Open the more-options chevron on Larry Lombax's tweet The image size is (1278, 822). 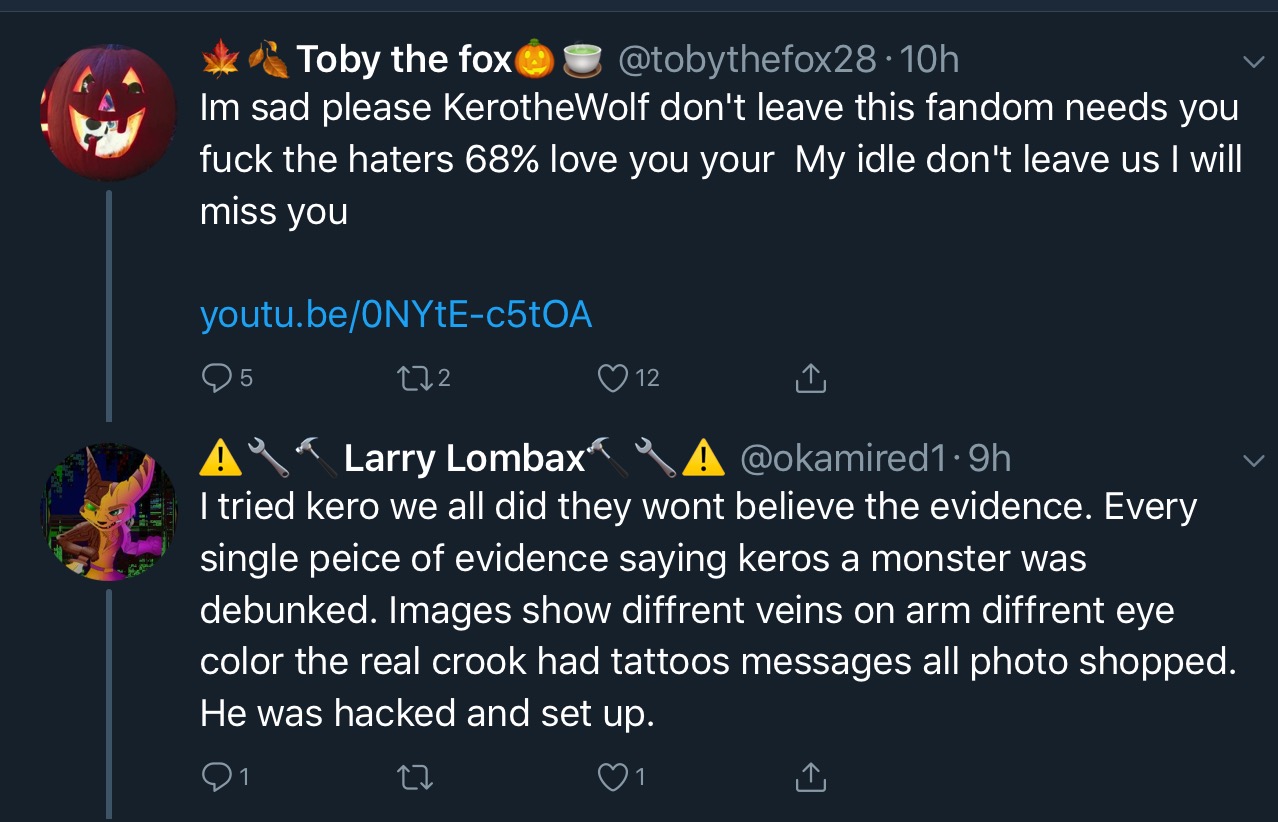1252,460
